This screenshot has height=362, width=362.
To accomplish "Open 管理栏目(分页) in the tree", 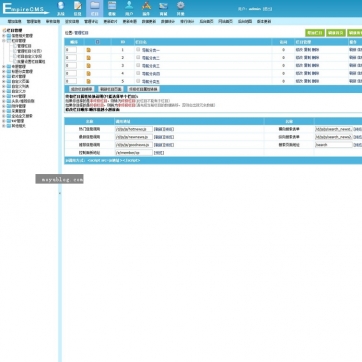I will tap(29, 51).
